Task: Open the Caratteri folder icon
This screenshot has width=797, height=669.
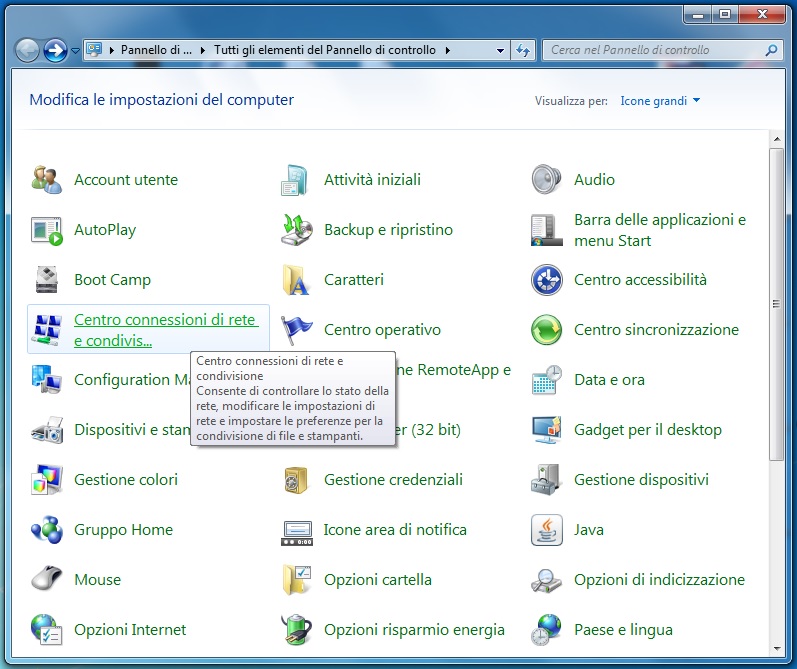Action: (x=296, y=280)
